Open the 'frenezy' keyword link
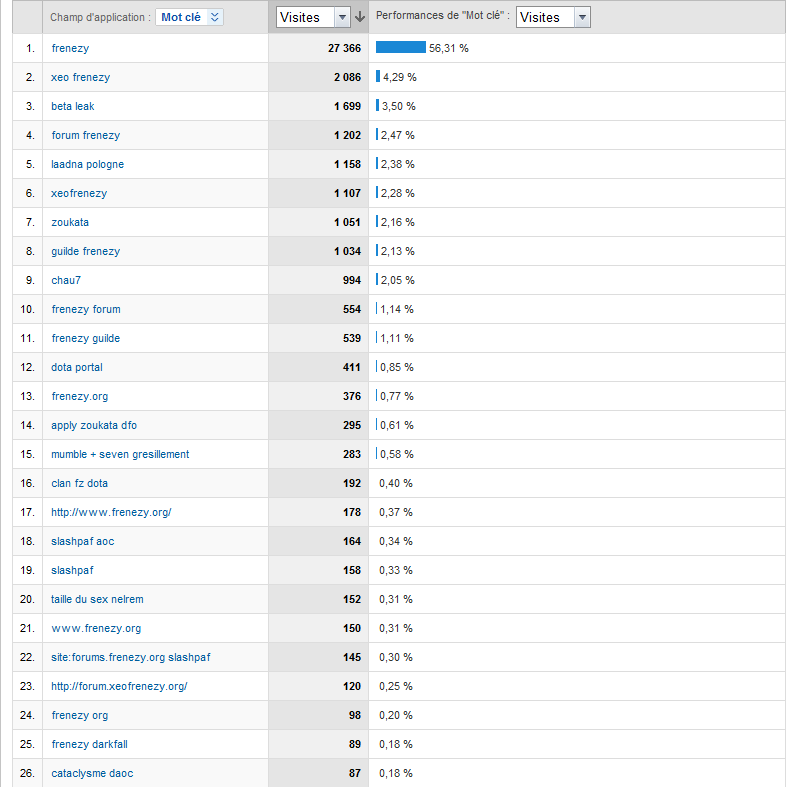The width and height of the screenshot is (797, 787). pos(70,48)
